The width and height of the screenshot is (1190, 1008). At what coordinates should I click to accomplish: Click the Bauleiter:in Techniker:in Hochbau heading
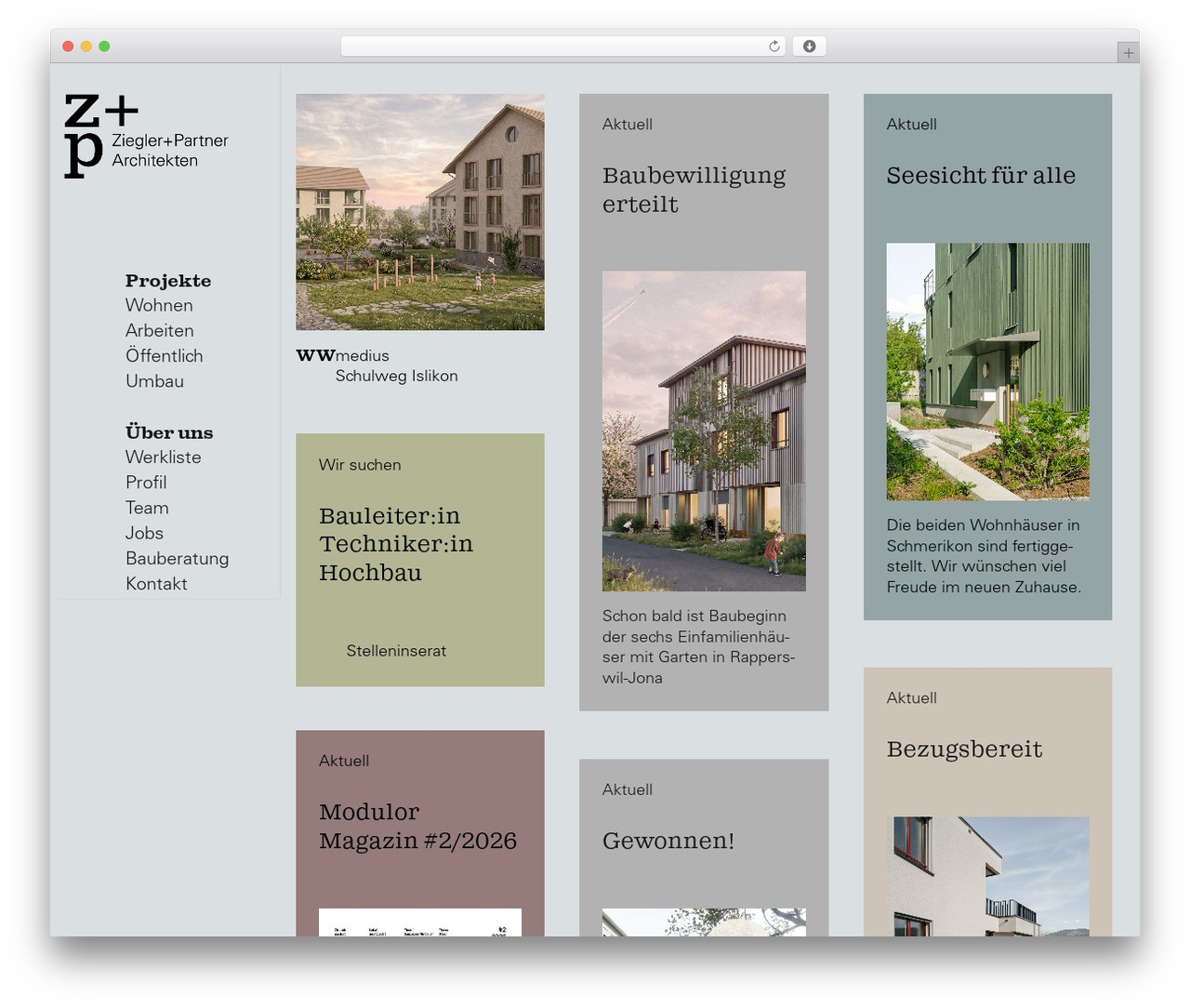(x=396, y=544)
